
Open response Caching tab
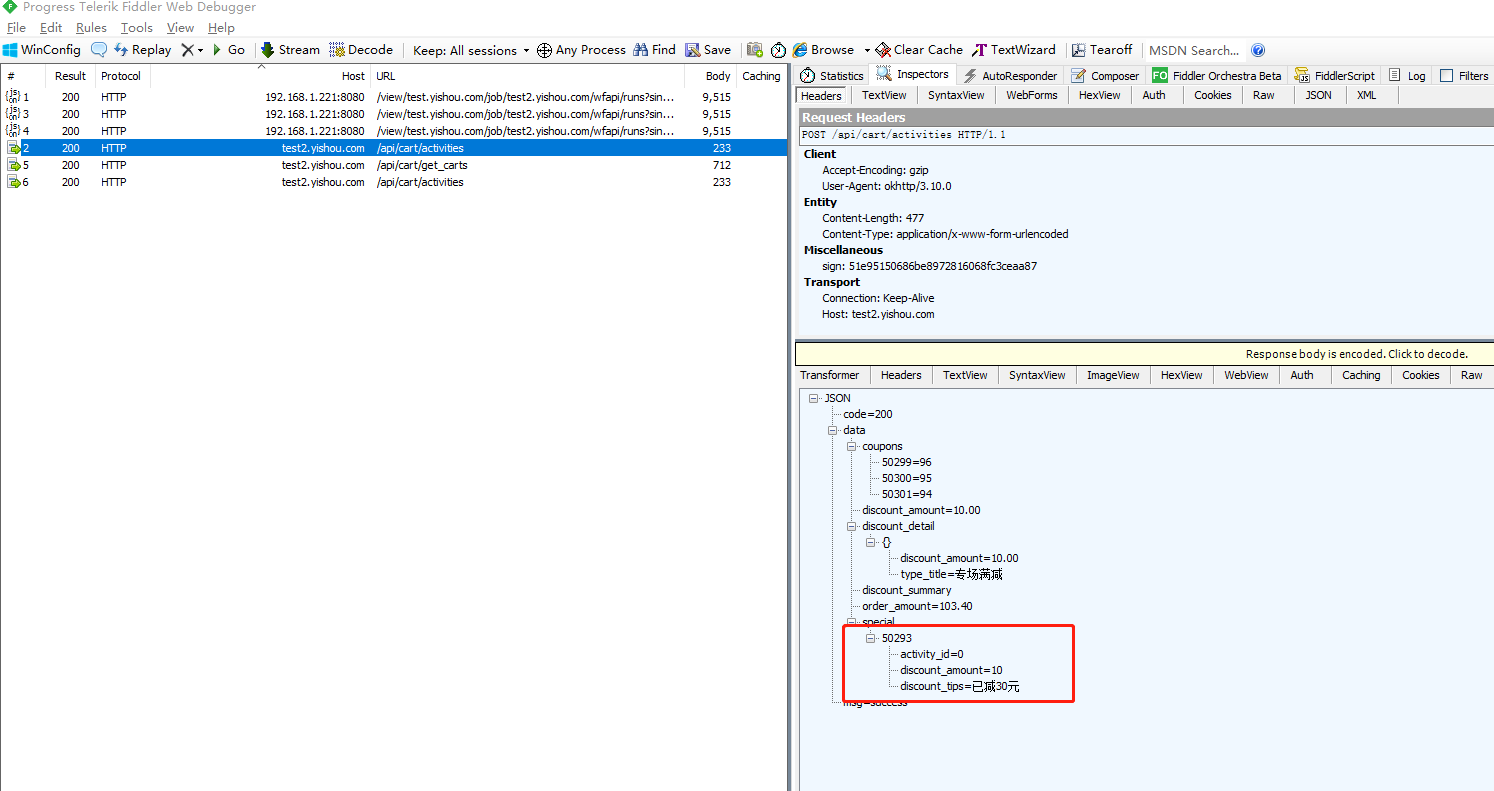pyautogui.click(x=1361, y=375)
